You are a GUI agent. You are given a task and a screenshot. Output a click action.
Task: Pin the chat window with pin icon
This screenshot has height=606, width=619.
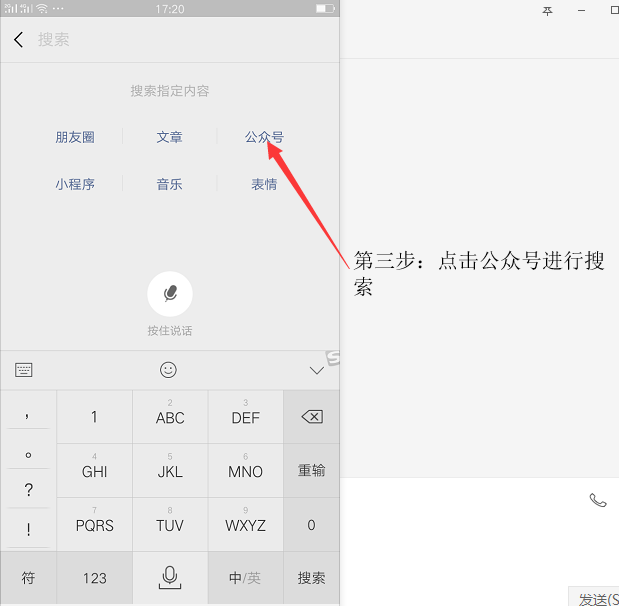pos(547,11)
